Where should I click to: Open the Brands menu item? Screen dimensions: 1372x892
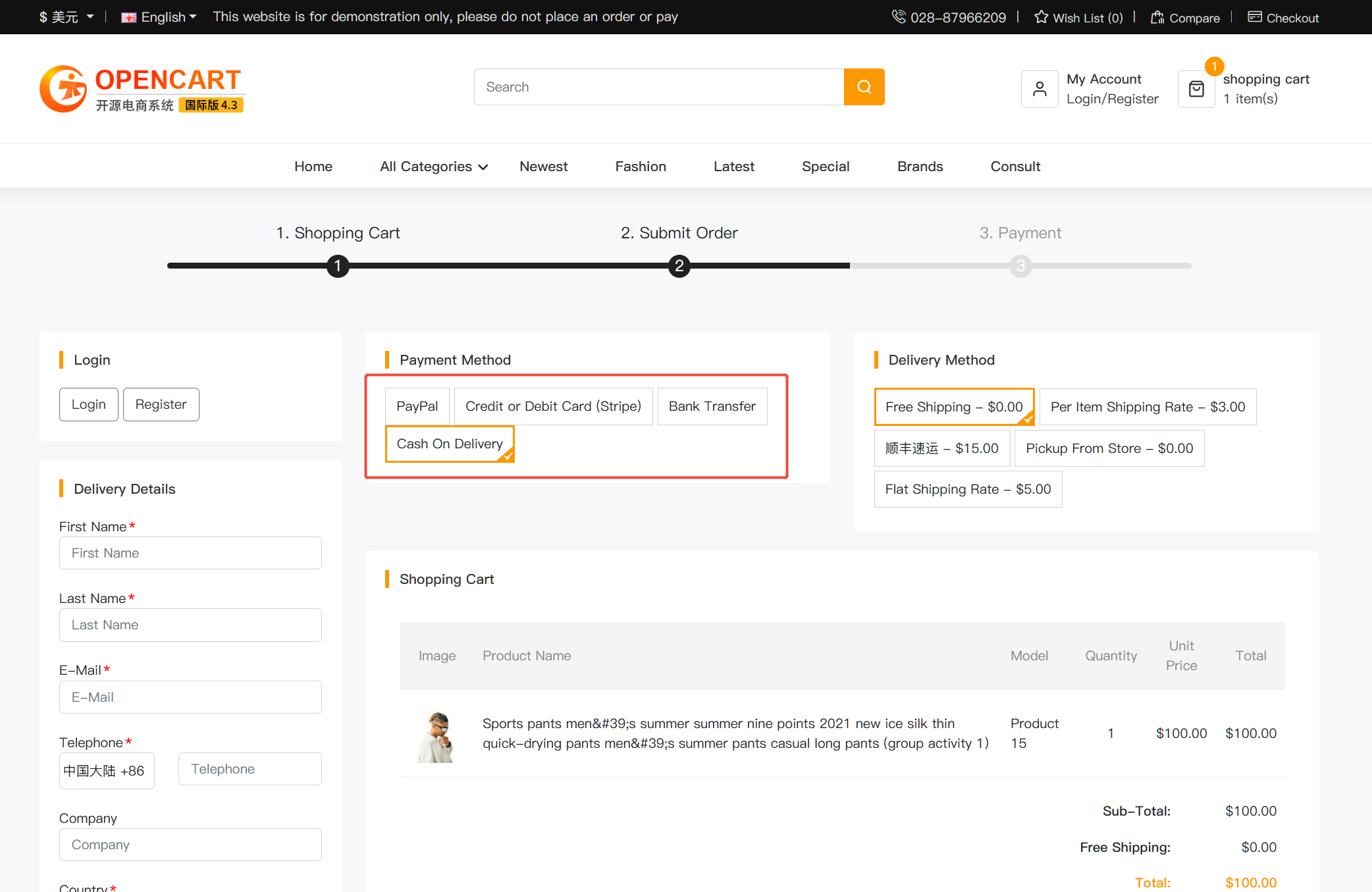[x=920, y=167]
